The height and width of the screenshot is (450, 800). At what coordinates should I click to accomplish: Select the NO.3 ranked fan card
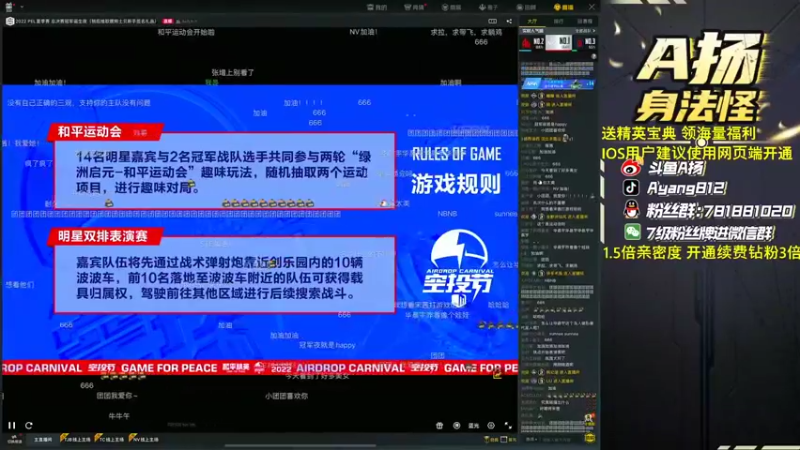[585, 43]
